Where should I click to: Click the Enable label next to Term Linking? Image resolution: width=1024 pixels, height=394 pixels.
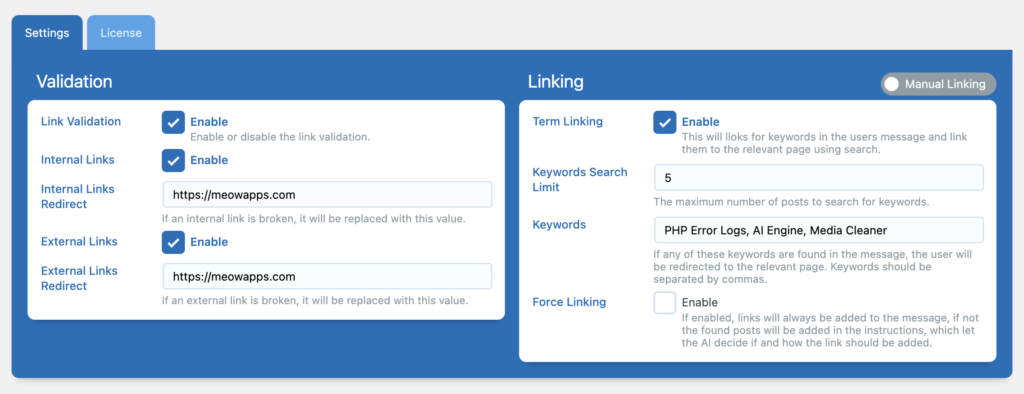[701, 122]
